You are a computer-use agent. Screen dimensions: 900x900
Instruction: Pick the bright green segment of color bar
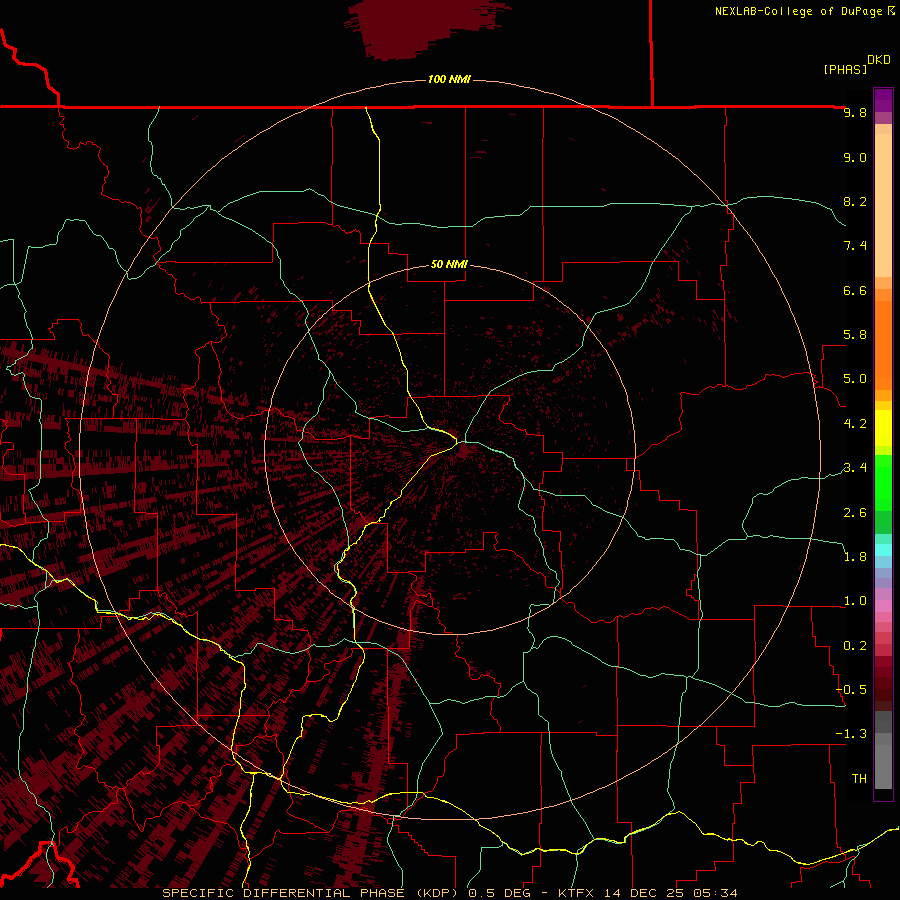tap(883, 483)
